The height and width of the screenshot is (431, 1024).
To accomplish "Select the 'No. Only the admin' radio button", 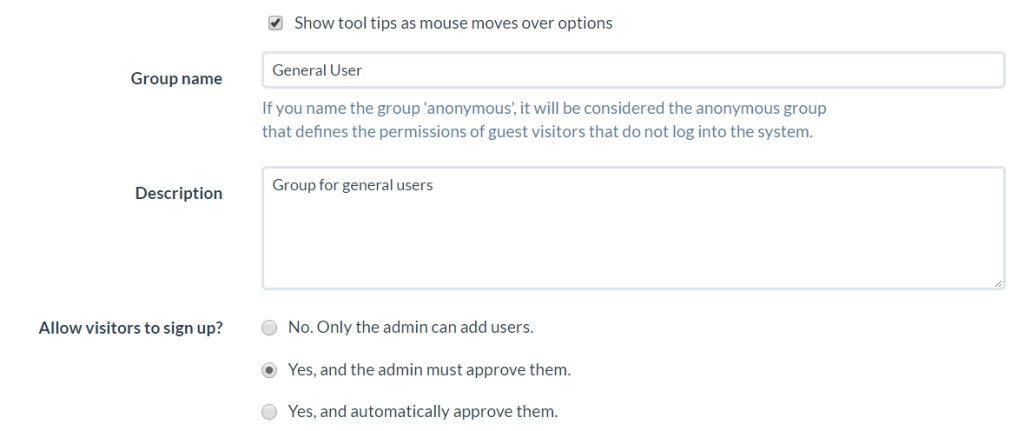I will coord(269,328).
